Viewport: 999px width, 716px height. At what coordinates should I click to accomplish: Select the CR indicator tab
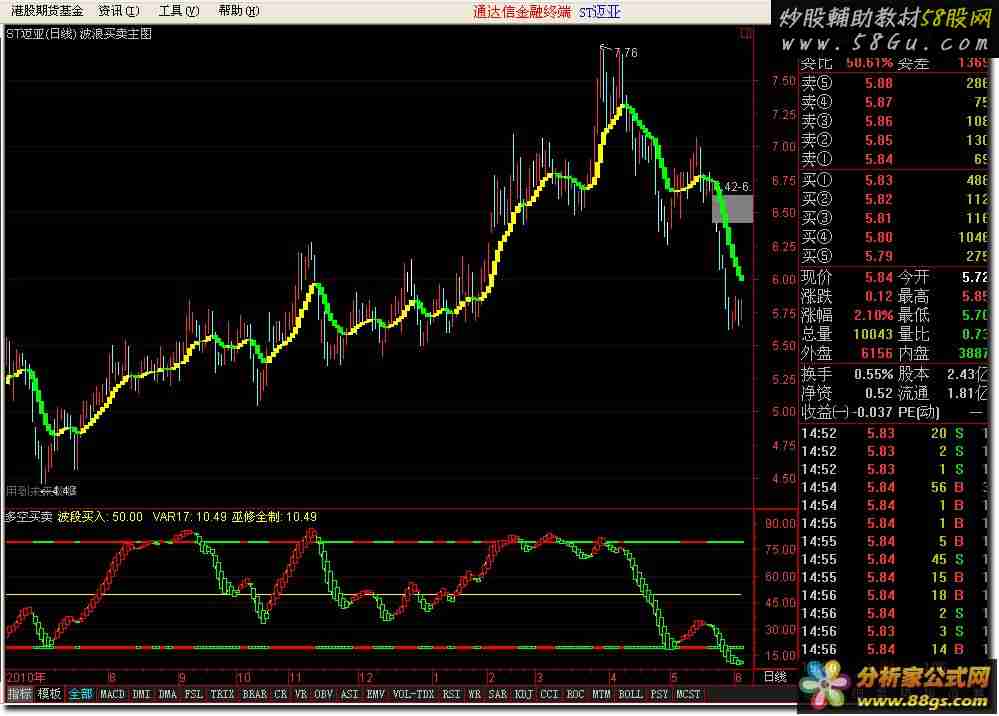(280, 694)
